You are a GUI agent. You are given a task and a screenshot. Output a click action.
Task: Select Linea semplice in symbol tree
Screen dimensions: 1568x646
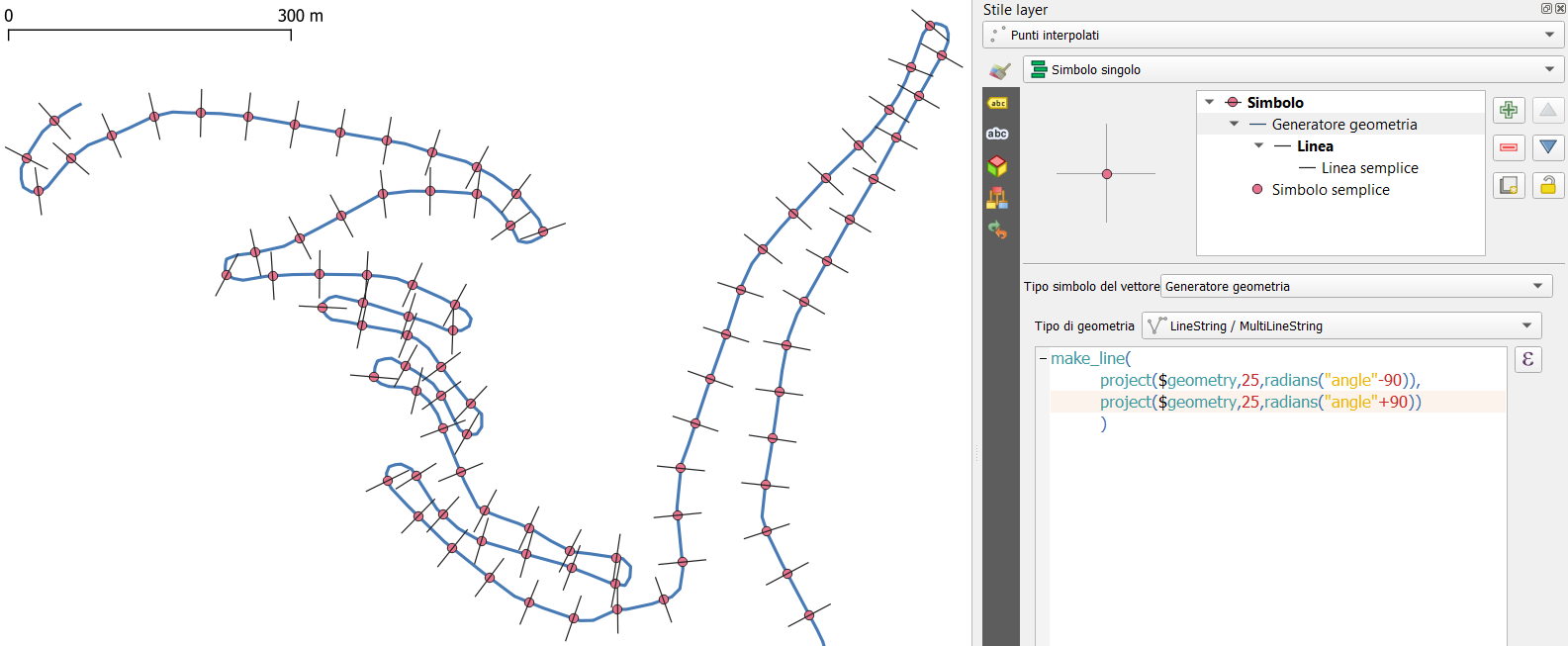point(1369,168)
